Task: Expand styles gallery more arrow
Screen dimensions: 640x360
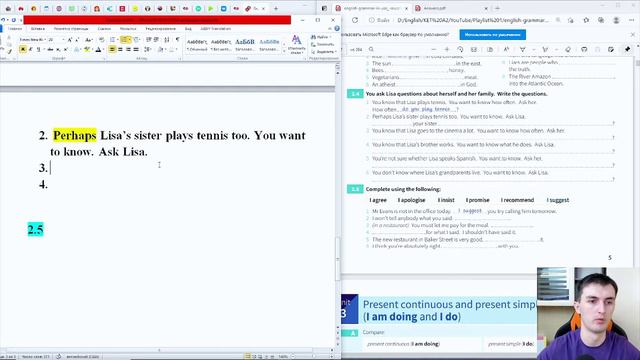Action: [x=284, y=52]
